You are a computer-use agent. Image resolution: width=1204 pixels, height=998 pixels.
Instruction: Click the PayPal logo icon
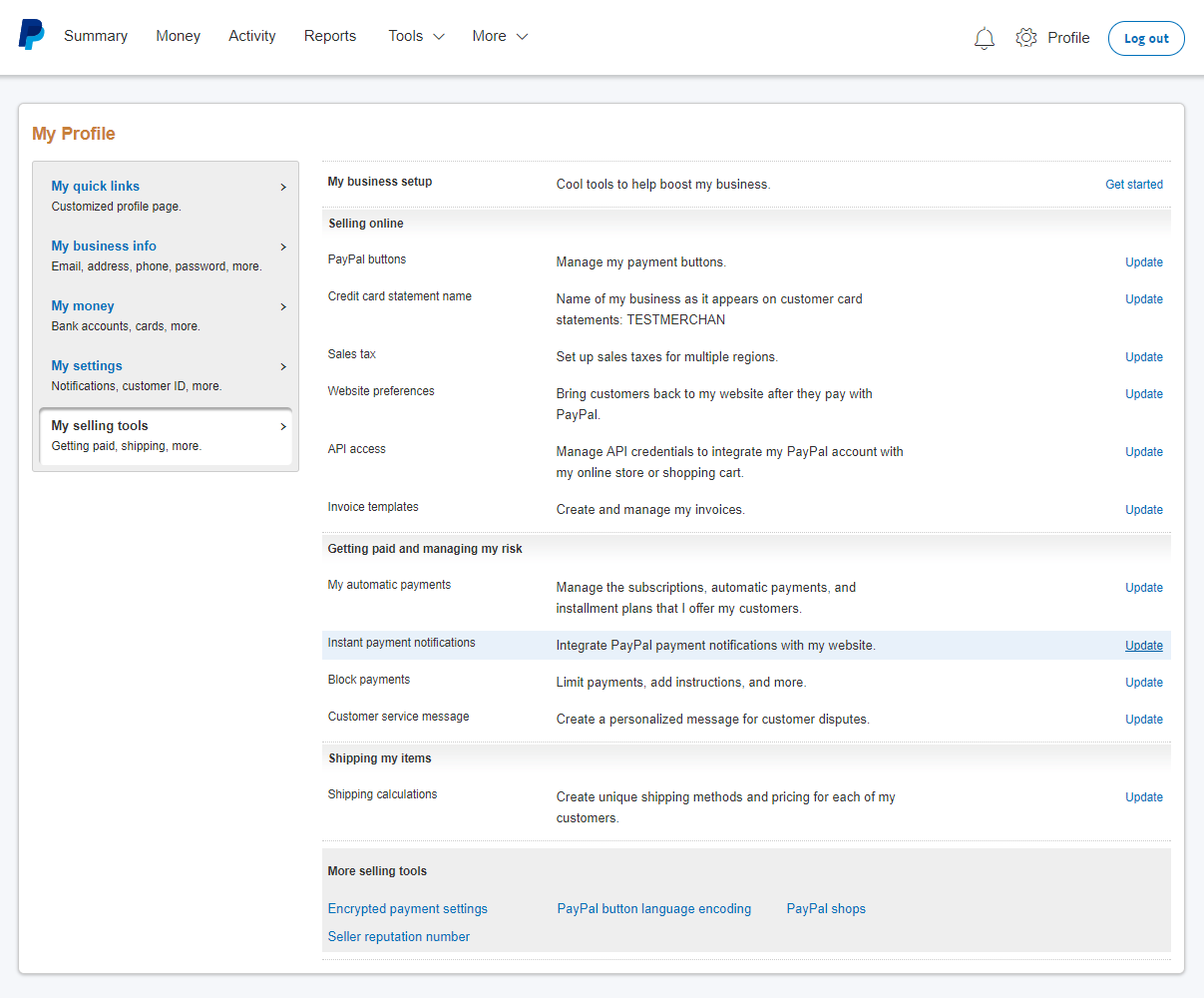point(31,35)
